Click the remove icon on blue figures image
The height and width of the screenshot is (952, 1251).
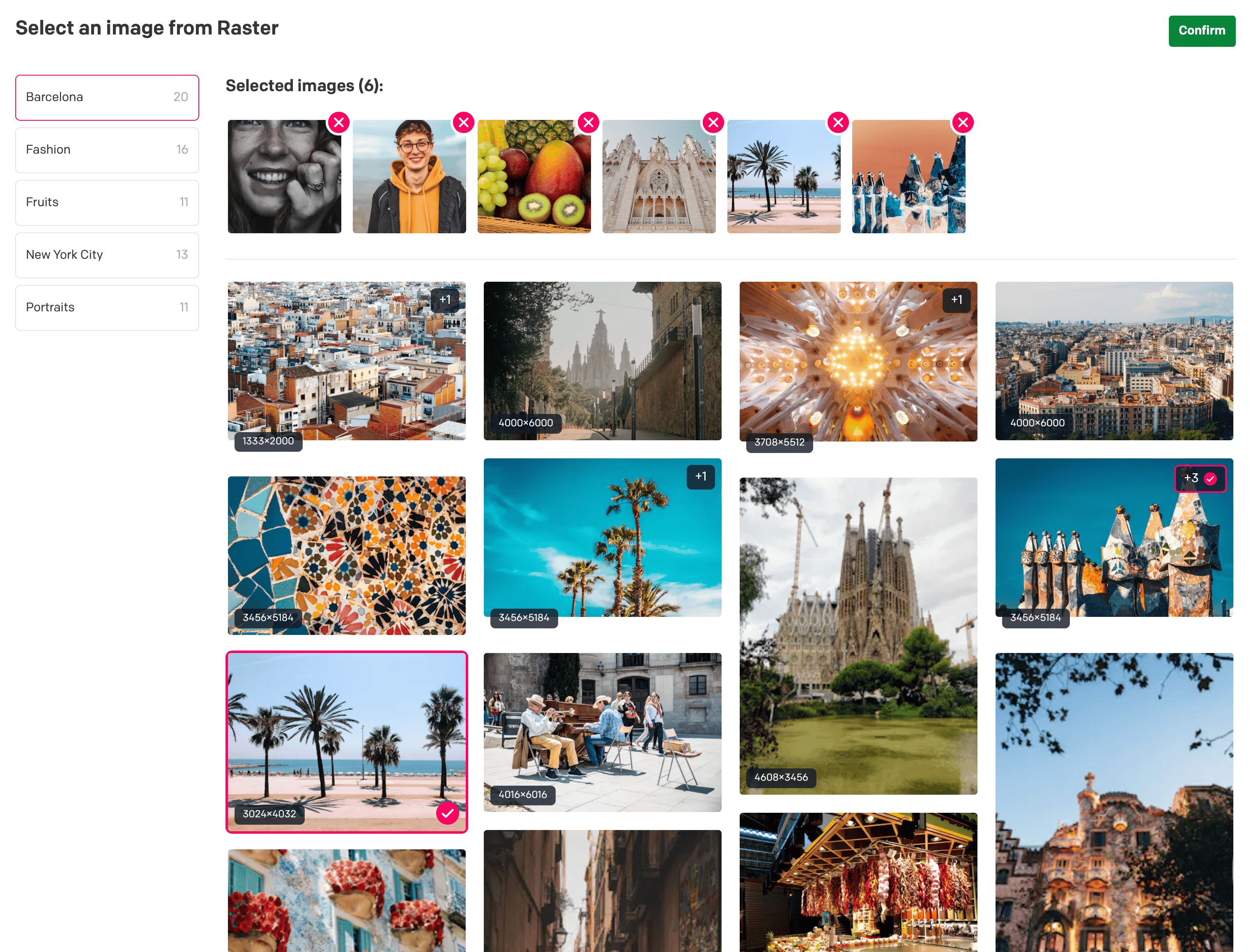962,122
